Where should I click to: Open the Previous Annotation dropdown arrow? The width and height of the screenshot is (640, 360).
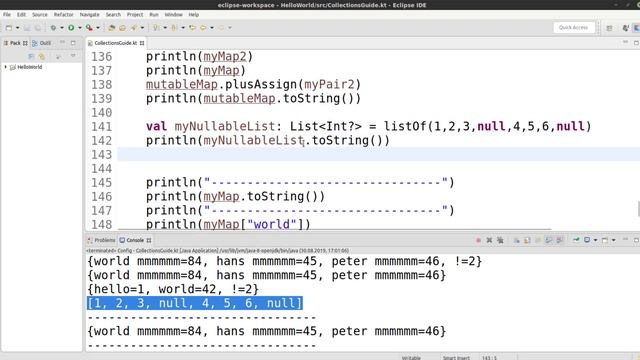point(183,28)
